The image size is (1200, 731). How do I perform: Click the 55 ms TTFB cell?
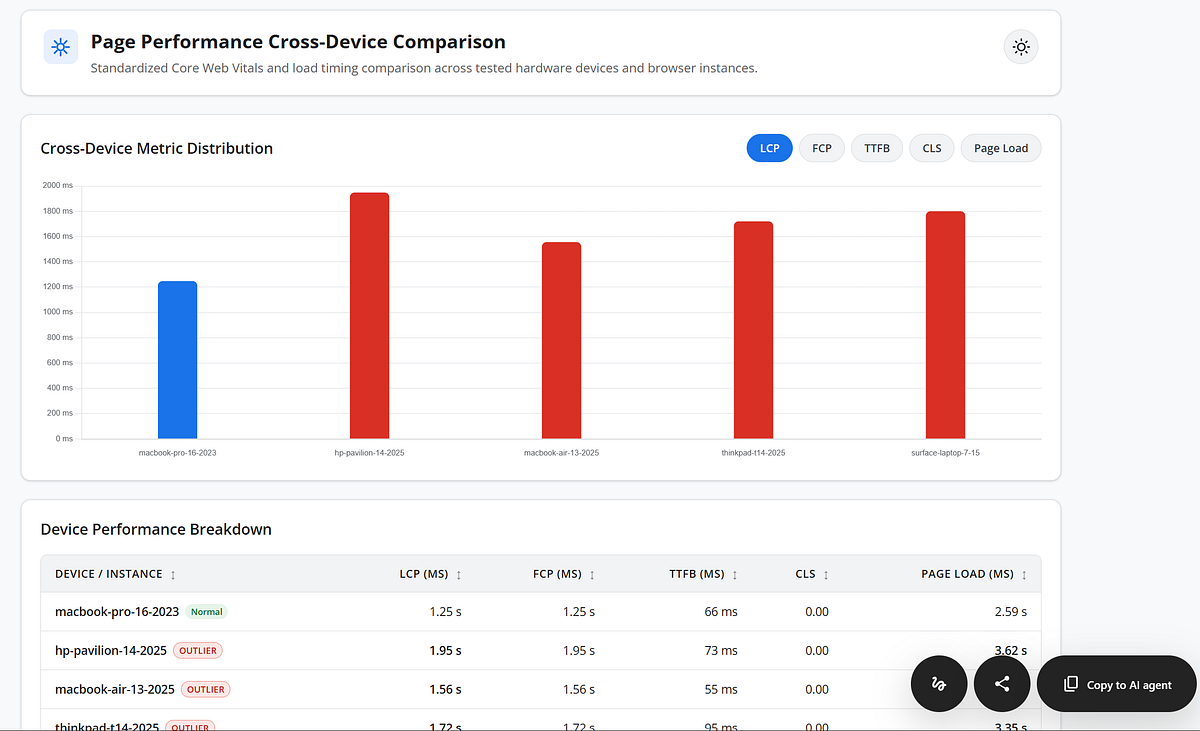tap(721, 690)
